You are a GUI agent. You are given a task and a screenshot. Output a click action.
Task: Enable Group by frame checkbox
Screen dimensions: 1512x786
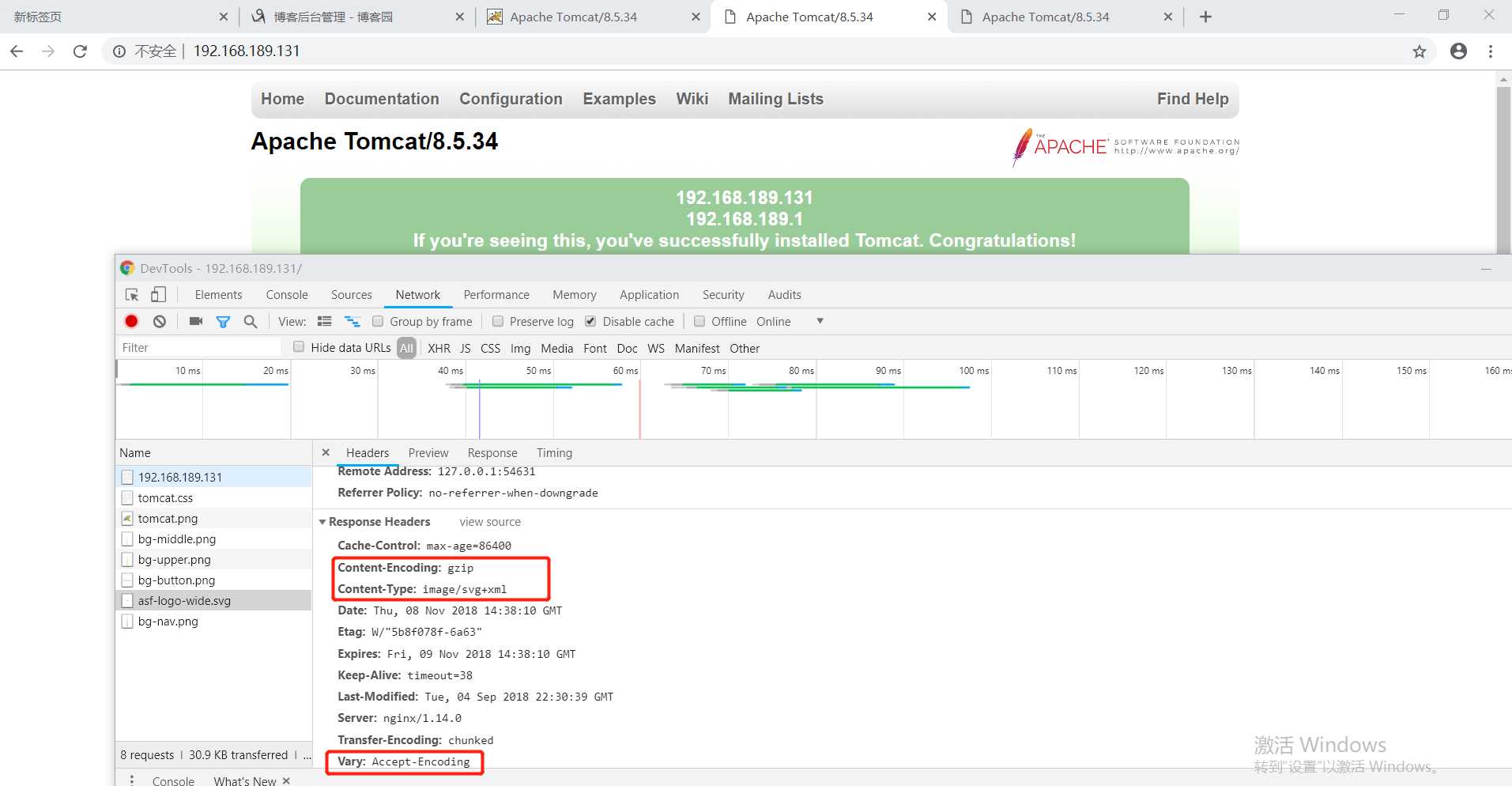378,321
